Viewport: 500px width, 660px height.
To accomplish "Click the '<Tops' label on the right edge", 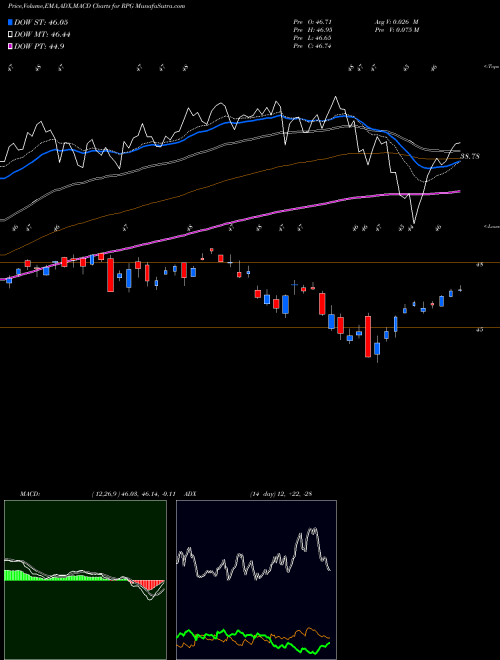I will point(491,67).
